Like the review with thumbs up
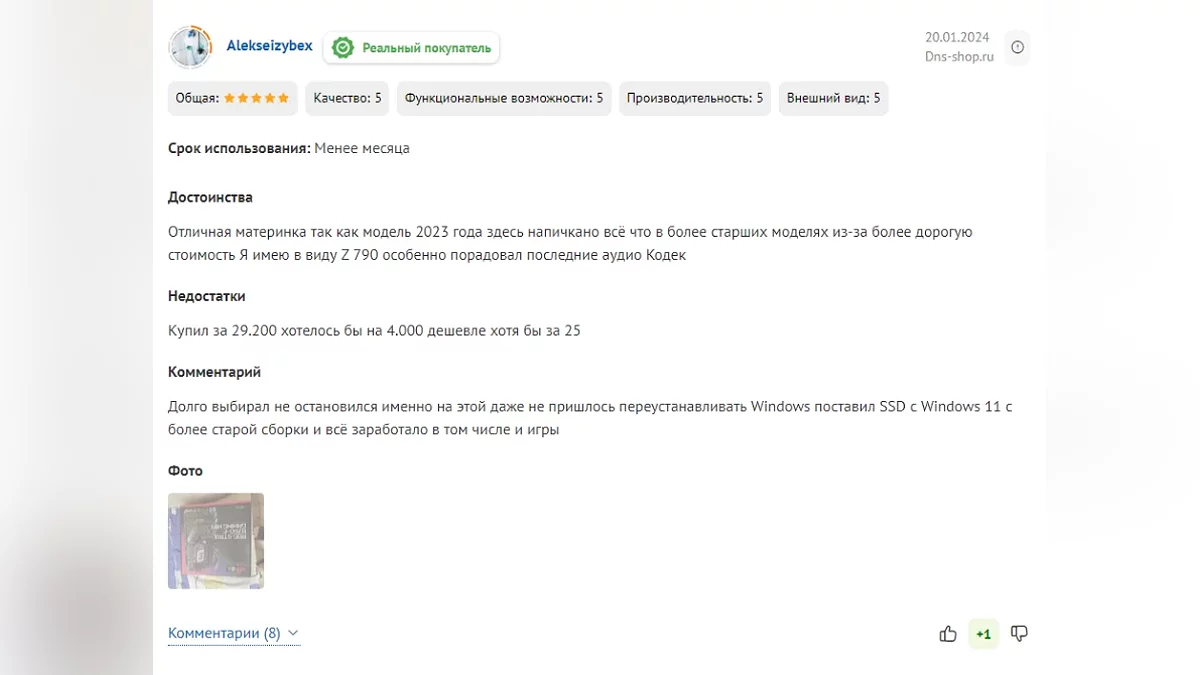Screen dimensions: 1200x675 pyautogui.click(x=948, y=634)
